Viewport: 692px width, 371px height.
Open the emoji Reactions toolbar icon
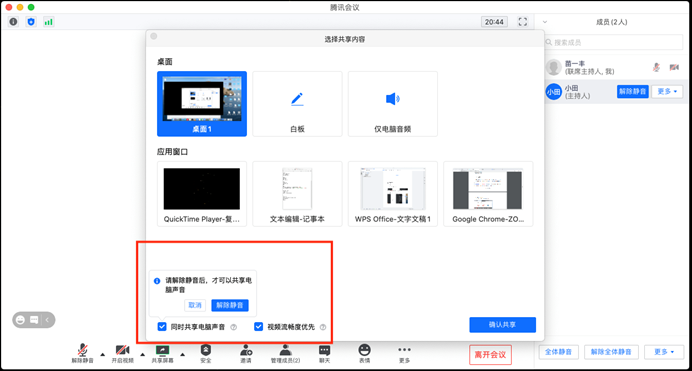364,353
